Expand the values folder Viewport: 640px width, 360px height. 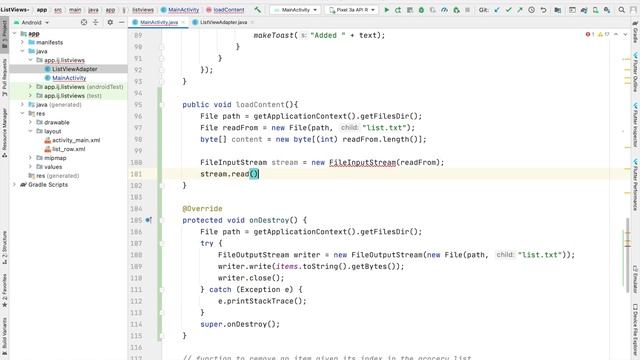(30, 167)
